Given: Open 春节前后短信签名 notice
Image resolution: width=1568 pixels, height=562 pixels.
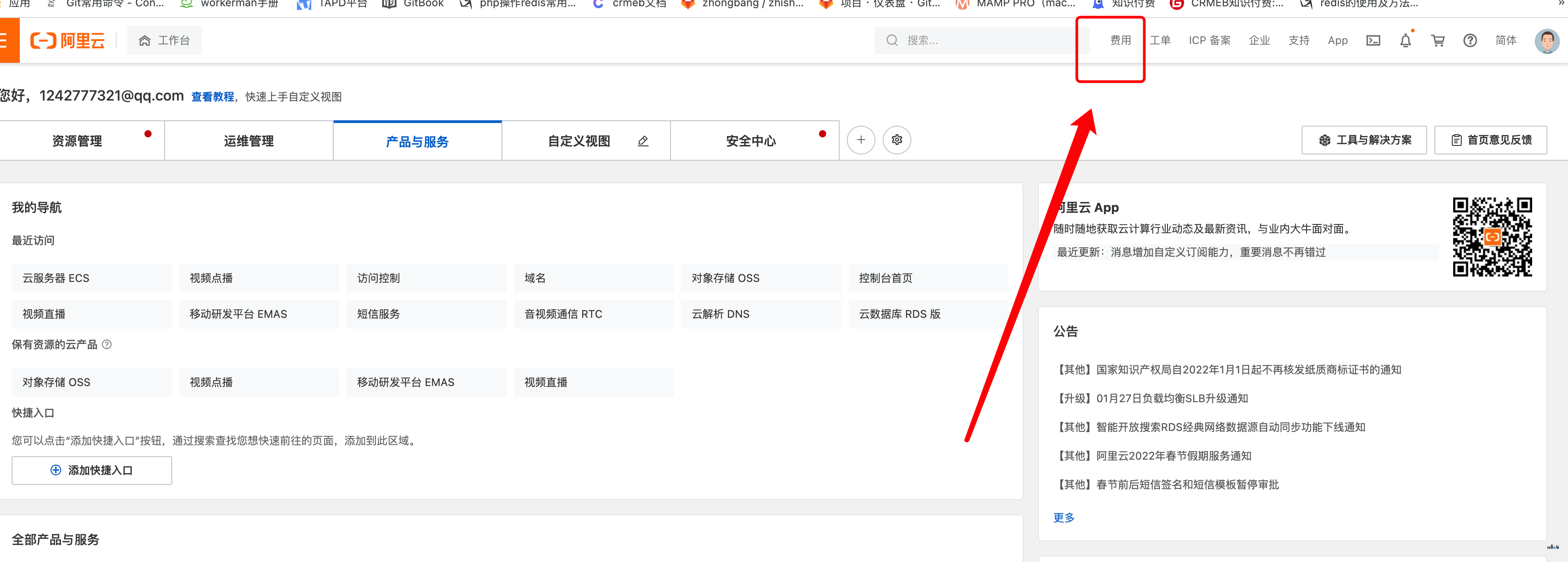Looking at the screenshot, I should [1166, 484].
